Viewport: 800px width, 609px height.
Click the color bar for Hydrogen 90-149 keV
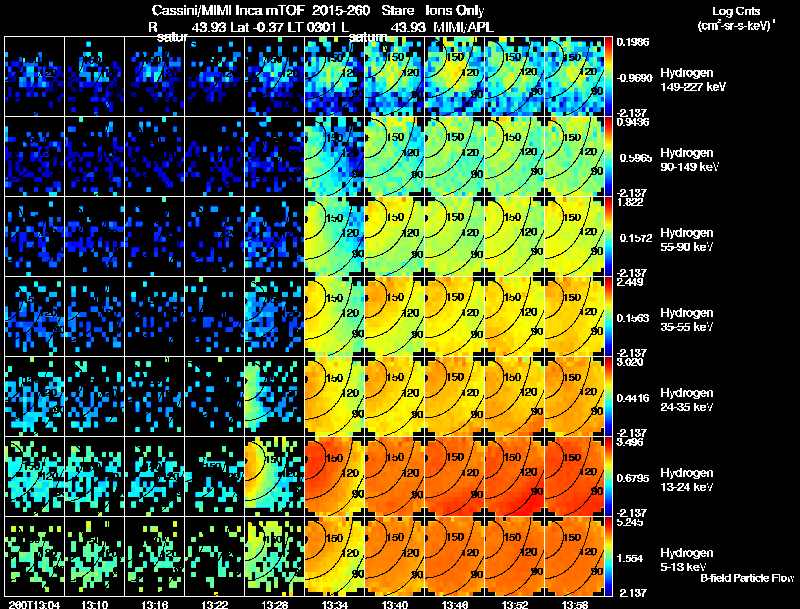tap(608, 157)
